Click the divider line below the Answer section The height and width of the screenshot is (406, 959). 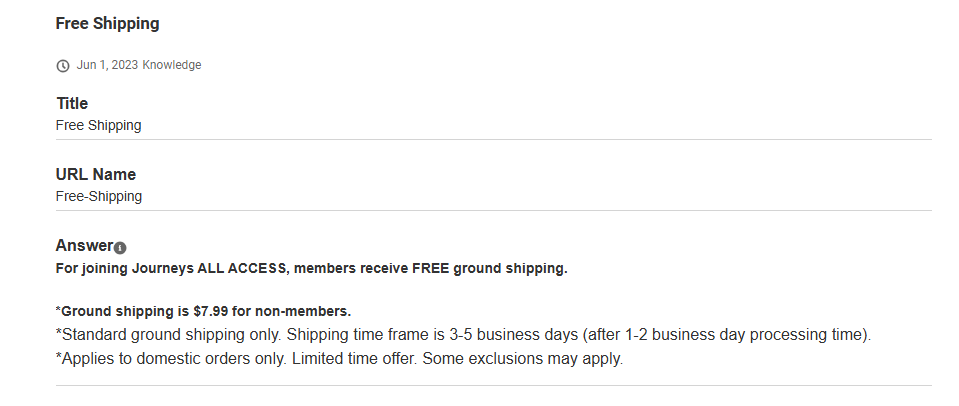(493, 385)
